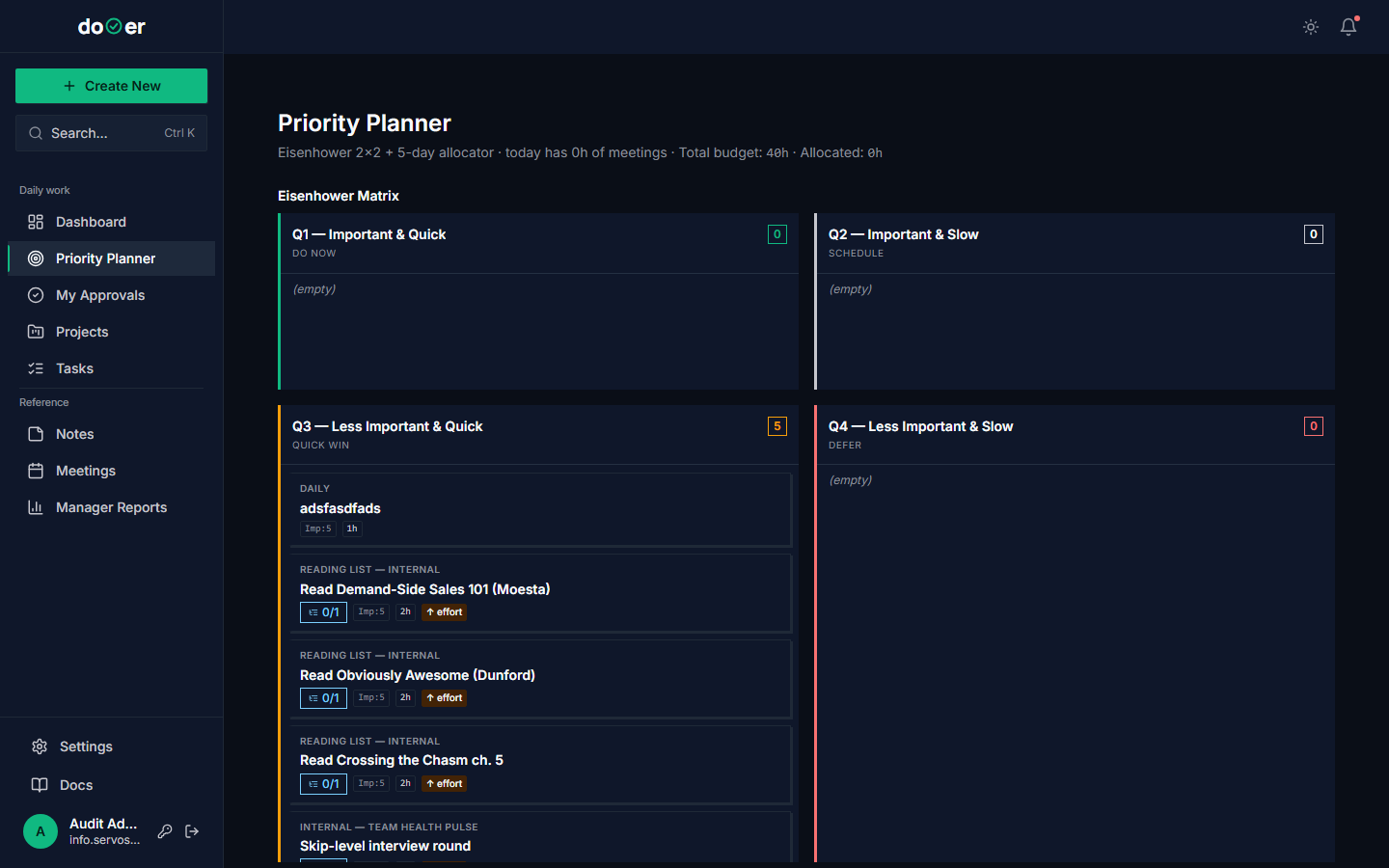Open Read Crossing the Chasm ch. 5 task
Viewport: 1389px width, 868px height.
541,765
